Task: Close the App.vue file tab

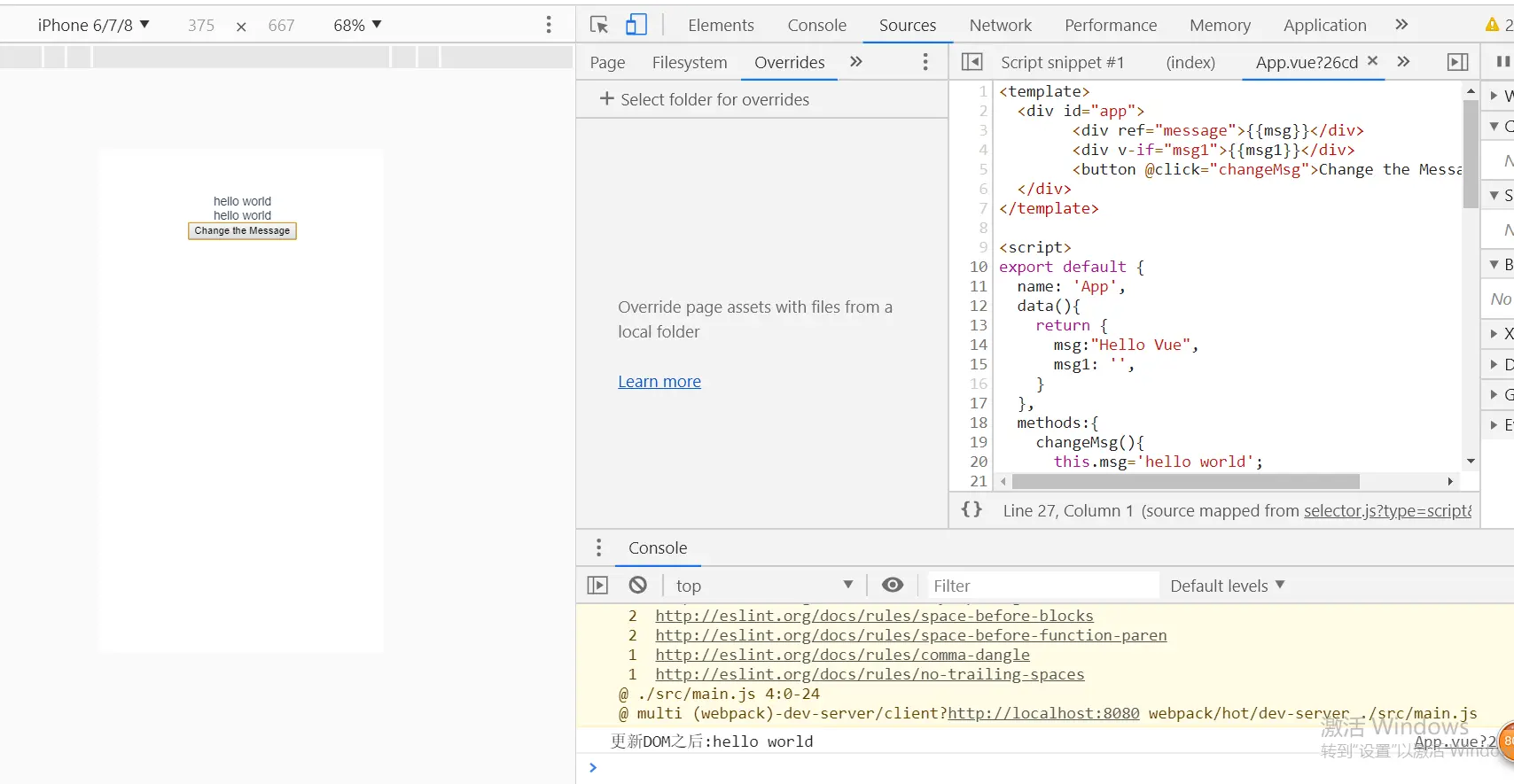Action: 1372,61
